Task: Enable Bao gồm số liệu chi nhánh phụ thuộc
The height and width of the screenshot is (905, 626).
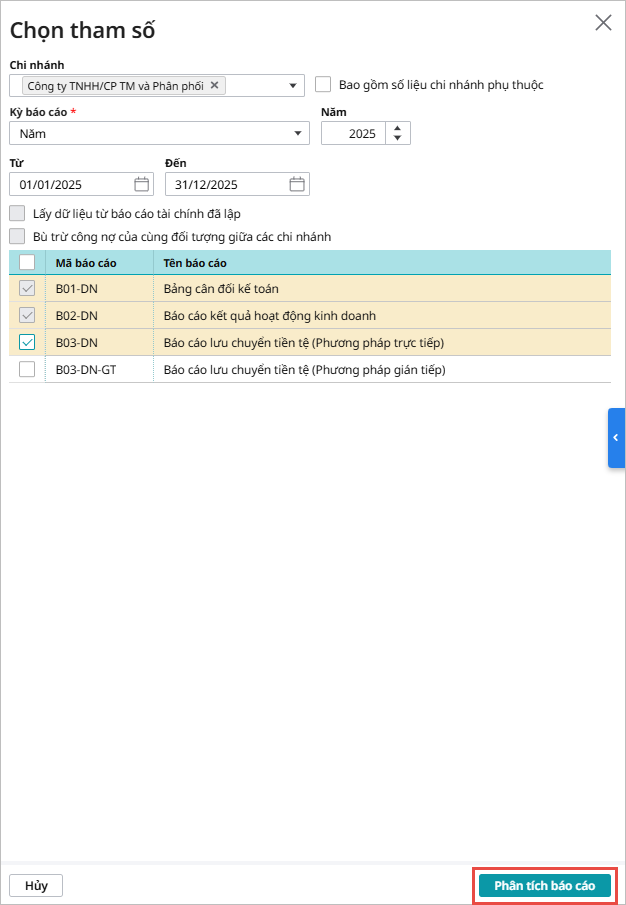Action: [323, 85]
